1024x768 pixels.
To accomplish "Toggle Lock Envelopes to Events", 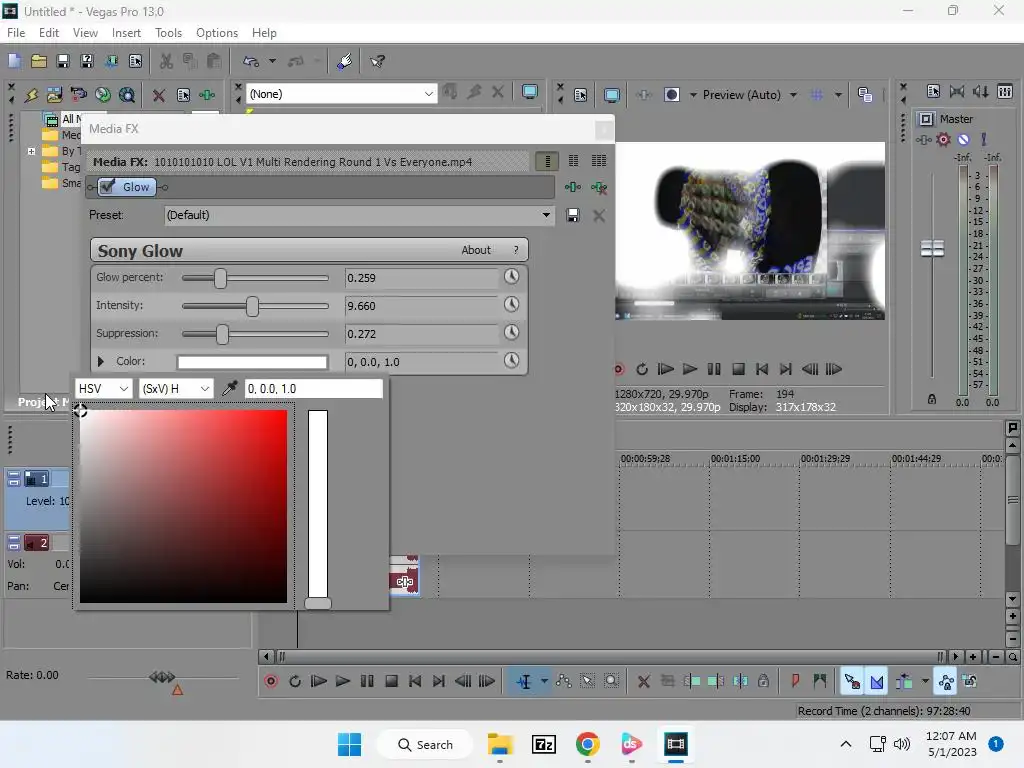I will pos(946,681).
